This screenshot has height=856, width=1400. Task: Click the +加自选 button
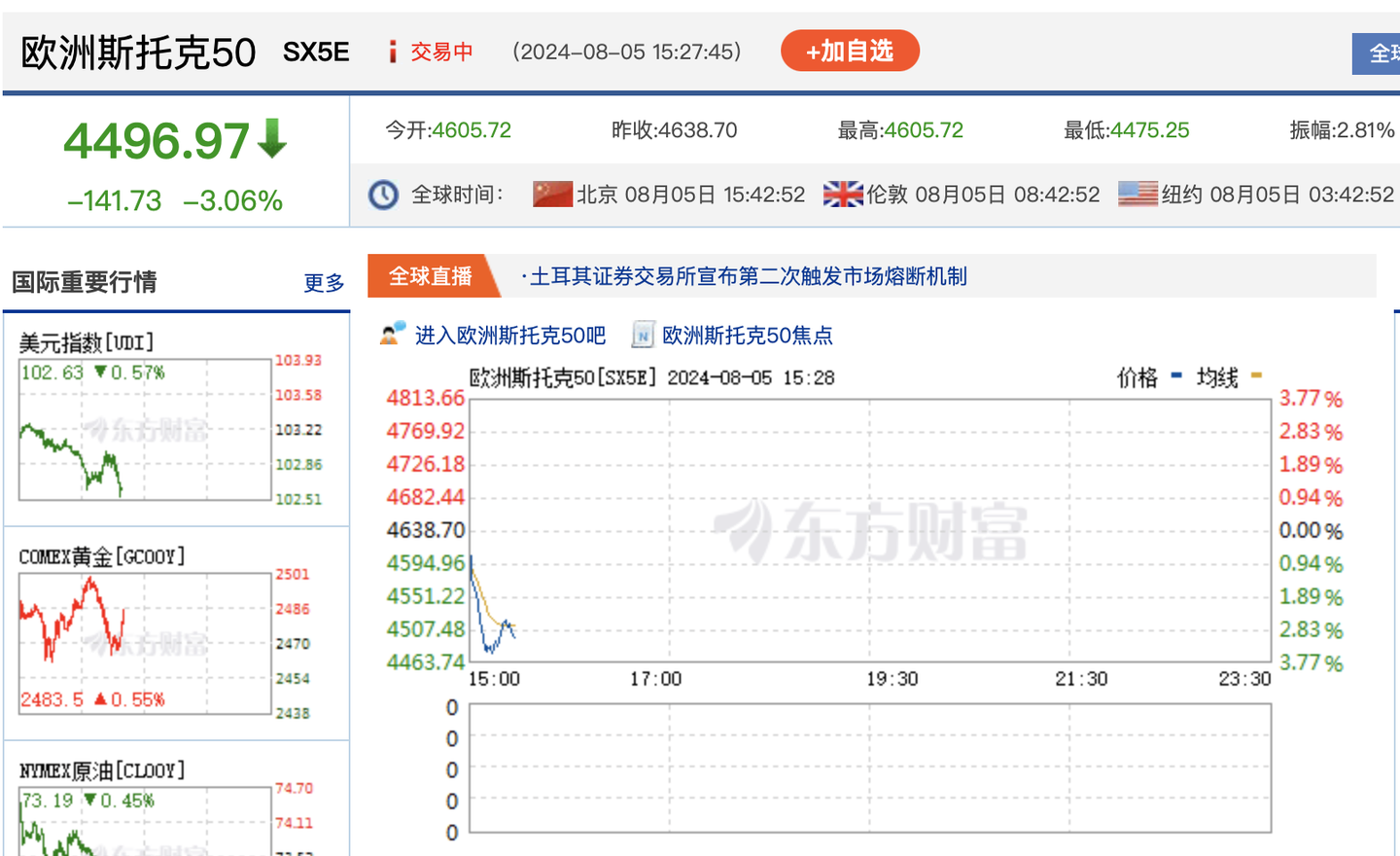pyautogui.click(x=850, y=51)
